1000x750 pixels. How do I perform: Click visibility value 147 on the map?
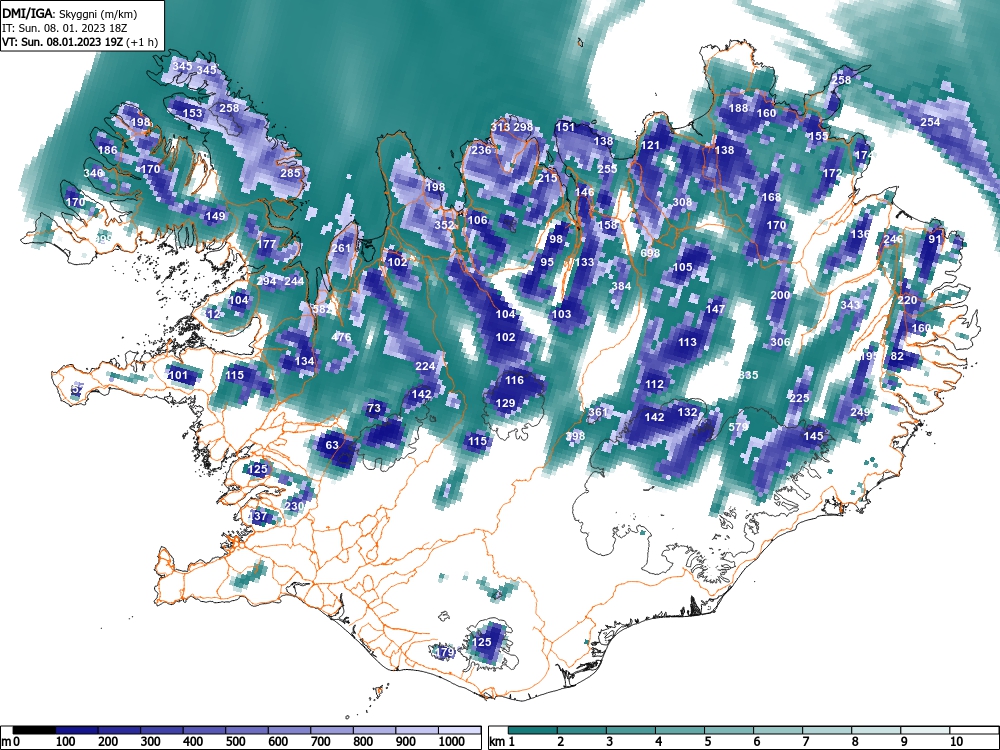tap(715, 309)
